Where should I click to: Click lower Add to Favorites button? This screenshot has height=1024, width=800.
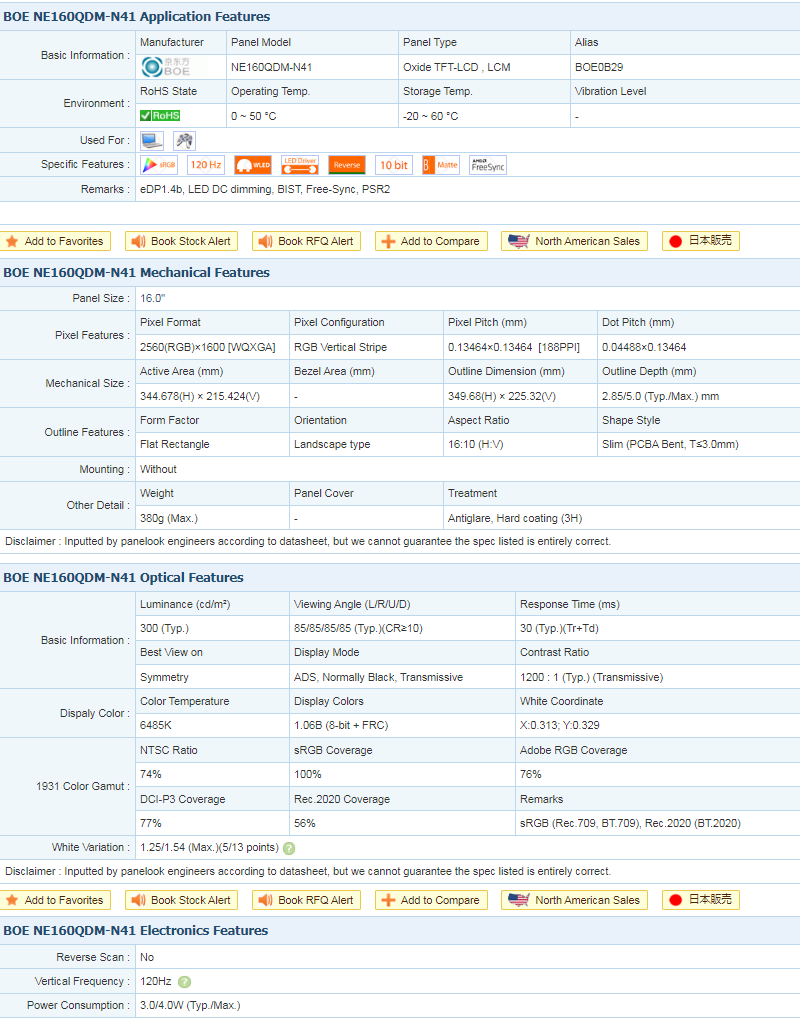click(56, 900)
